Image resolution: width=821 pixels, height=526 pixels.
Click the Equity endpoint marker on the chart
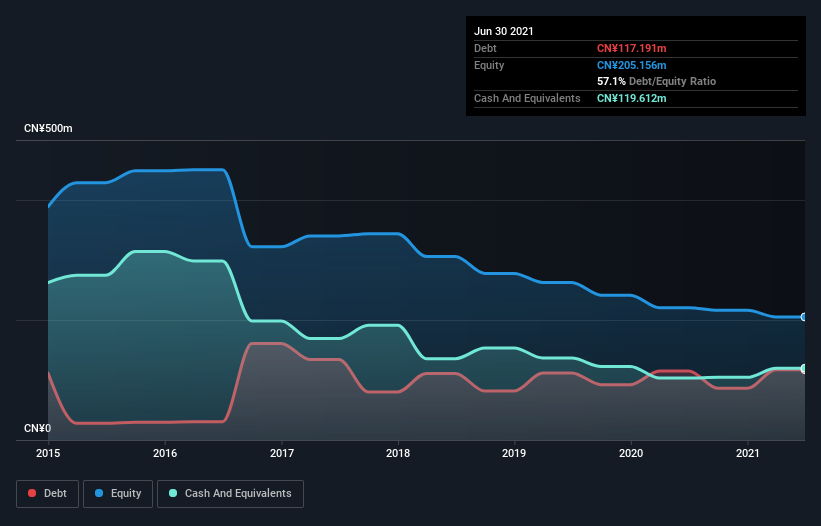(x=803, y=317)
